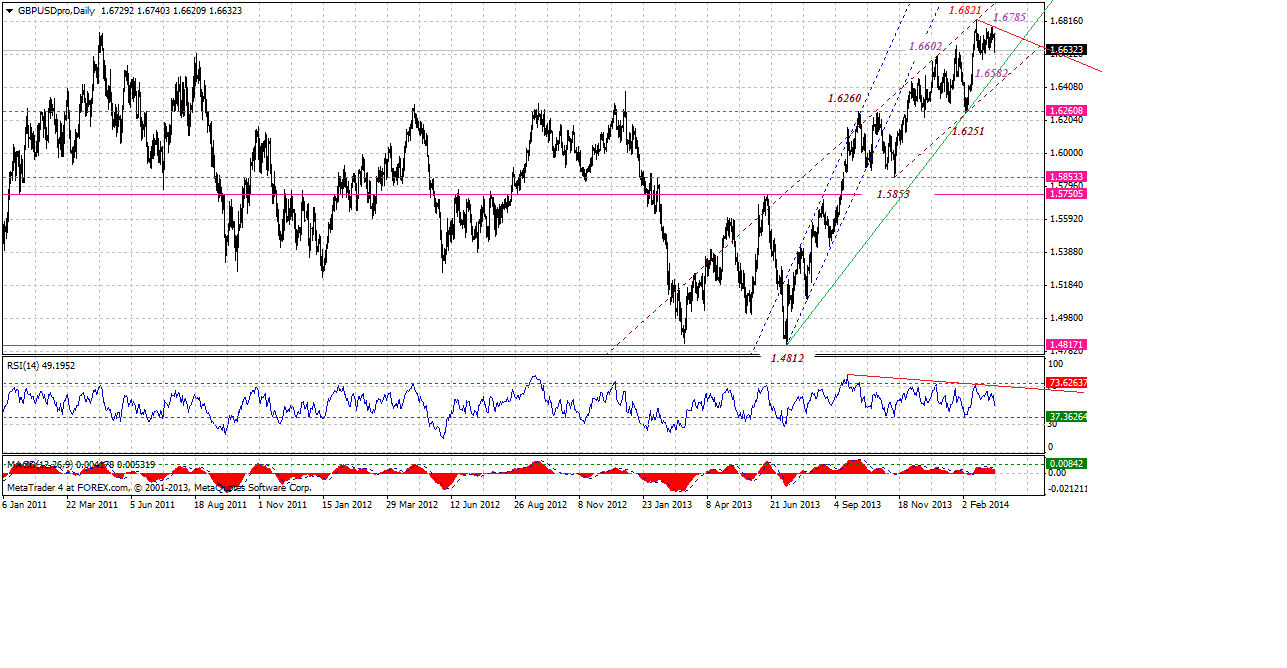Click the 1.48171 pink price tag
Image resolution: width=1287 pixels, height=668 pixels.
[1066, 344]
